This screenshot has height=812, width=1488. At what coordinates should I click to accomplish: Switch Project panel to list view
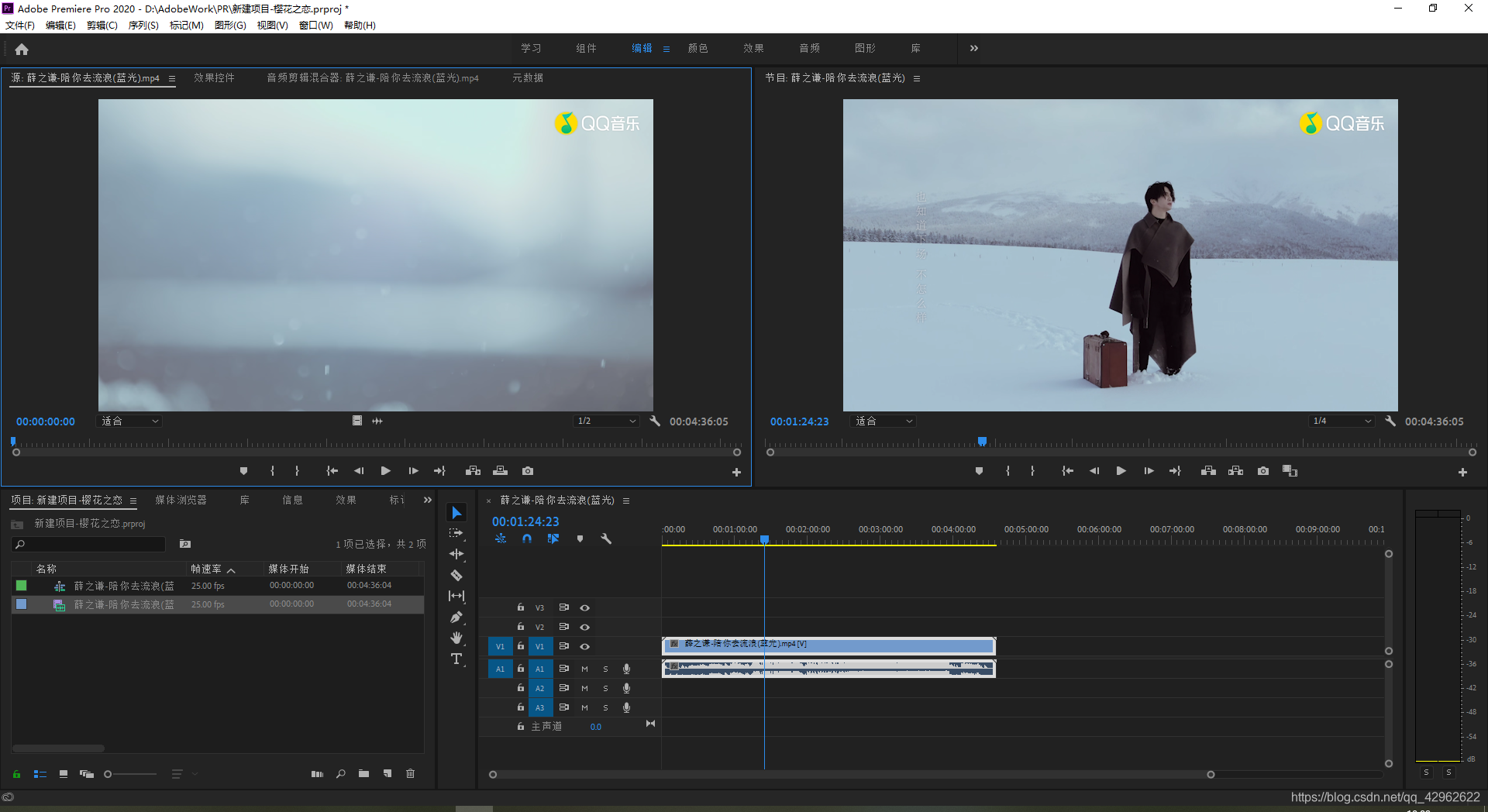40,773
